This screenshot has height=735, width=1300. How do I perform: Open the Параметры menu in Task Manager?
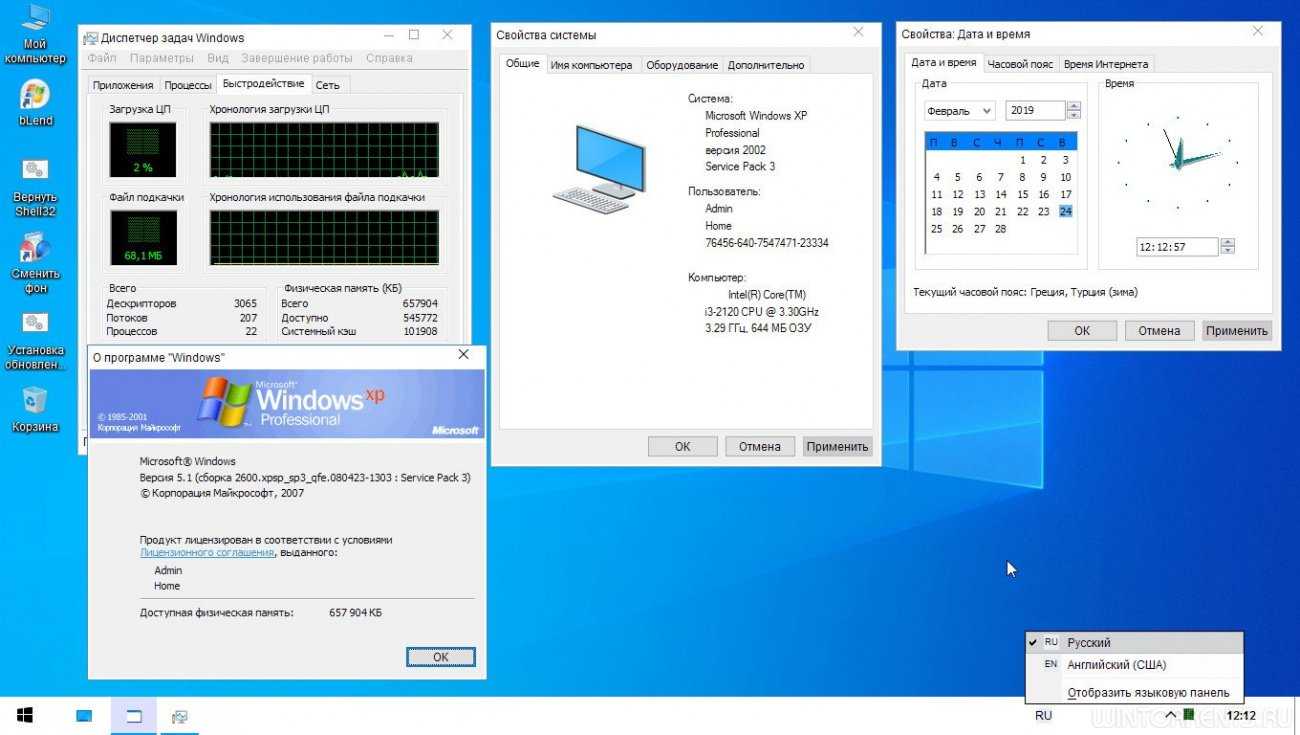(161, 58)
